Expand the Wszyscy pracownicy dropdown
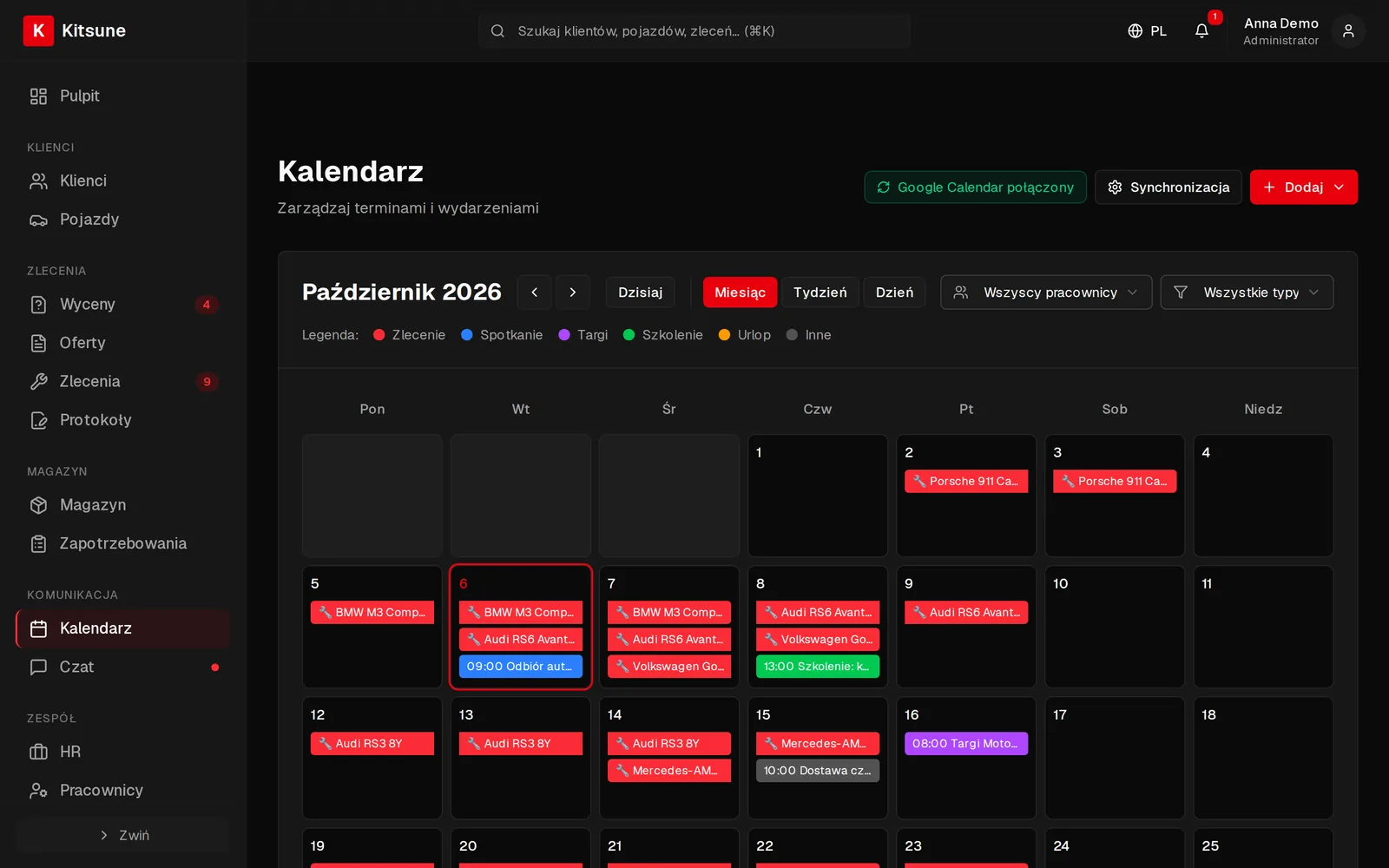Image resolution: width=1389 pixels, height=868 pixels. tap(1046, 293)
